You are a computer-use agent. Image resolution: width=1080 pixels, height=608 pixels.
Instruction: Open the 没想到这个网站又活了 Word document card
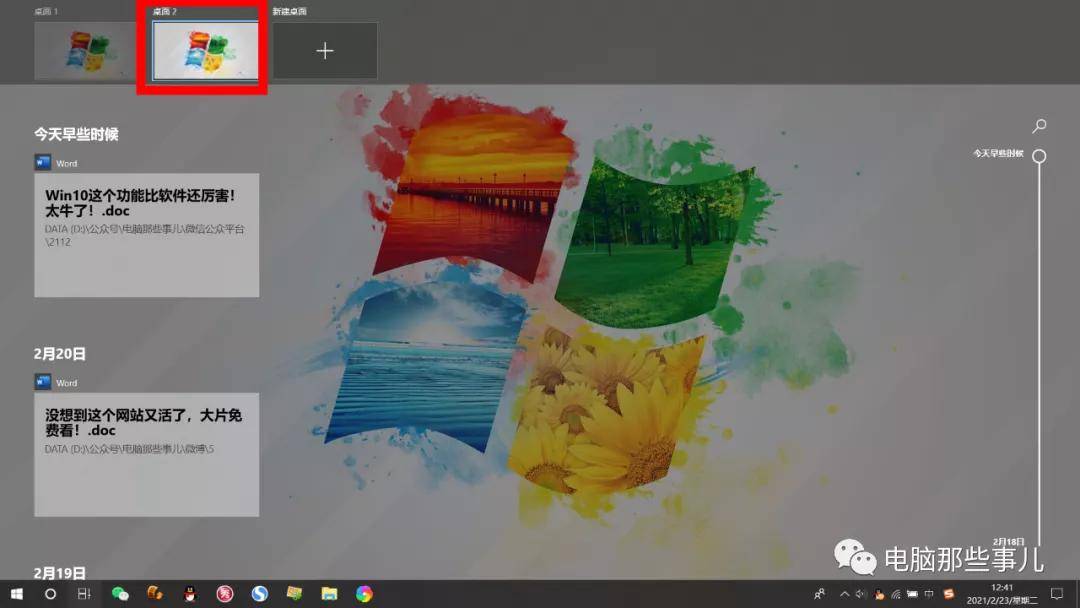click(x=147, y=454)
